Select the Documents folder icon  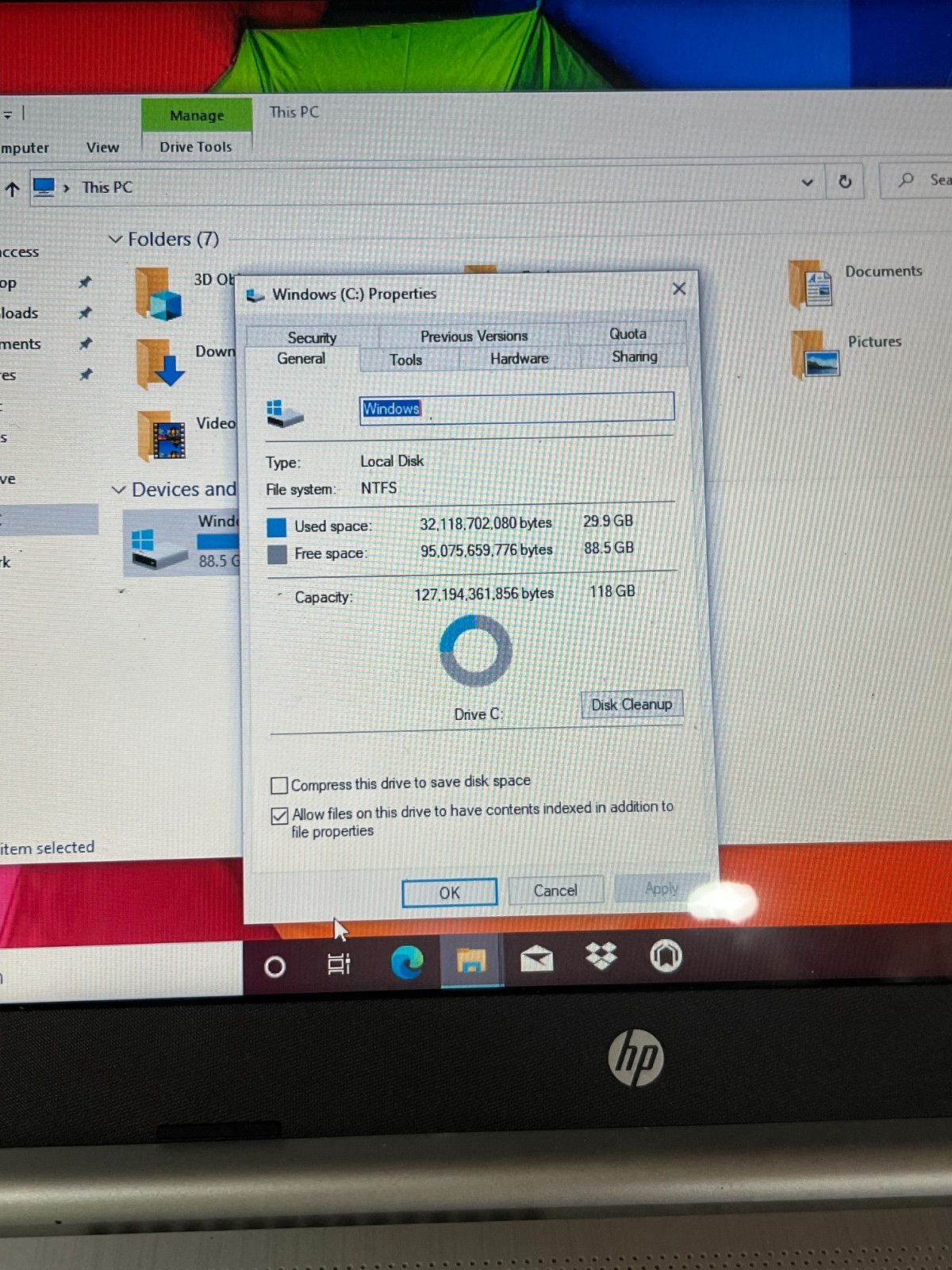click(812, 284)
